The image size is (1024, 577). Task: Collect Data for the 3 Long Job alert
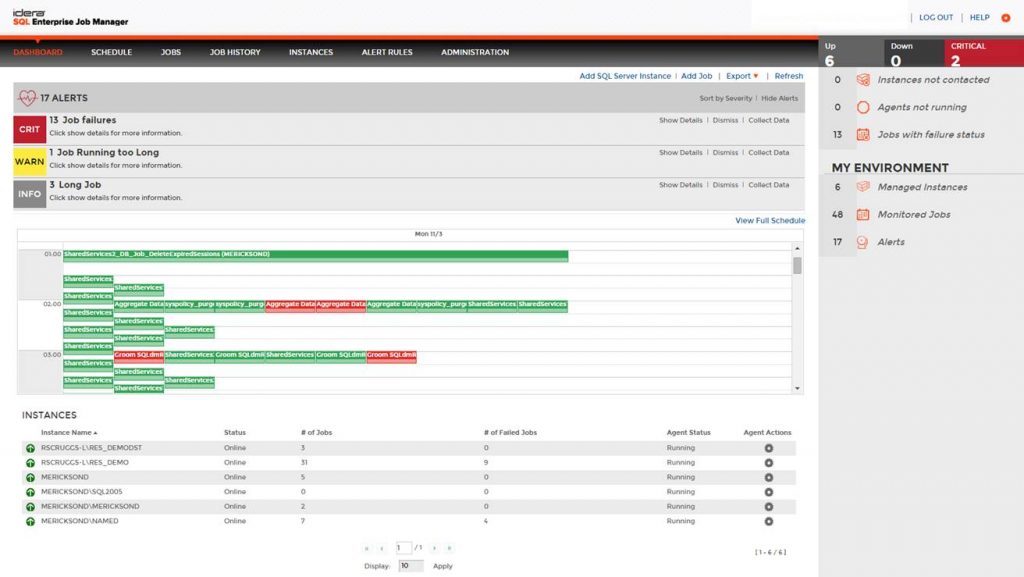[769, 185]
